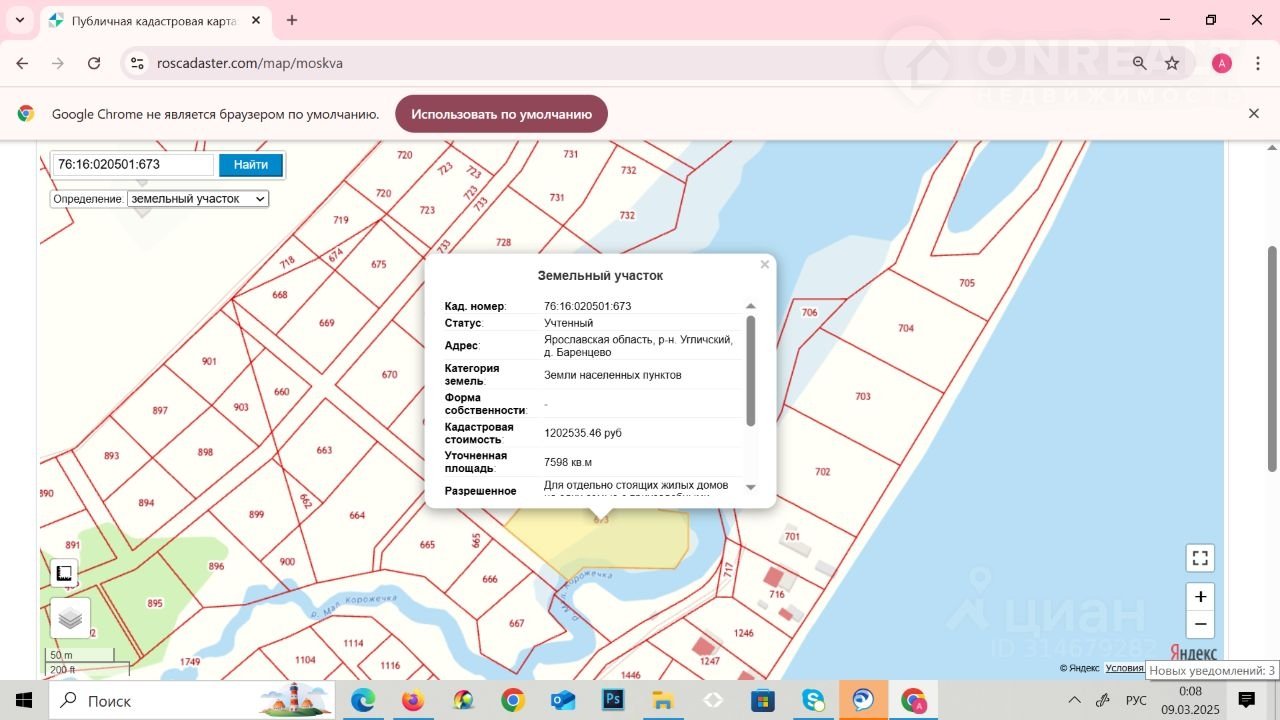Expand the tab search chevron

tap(19, 20)
